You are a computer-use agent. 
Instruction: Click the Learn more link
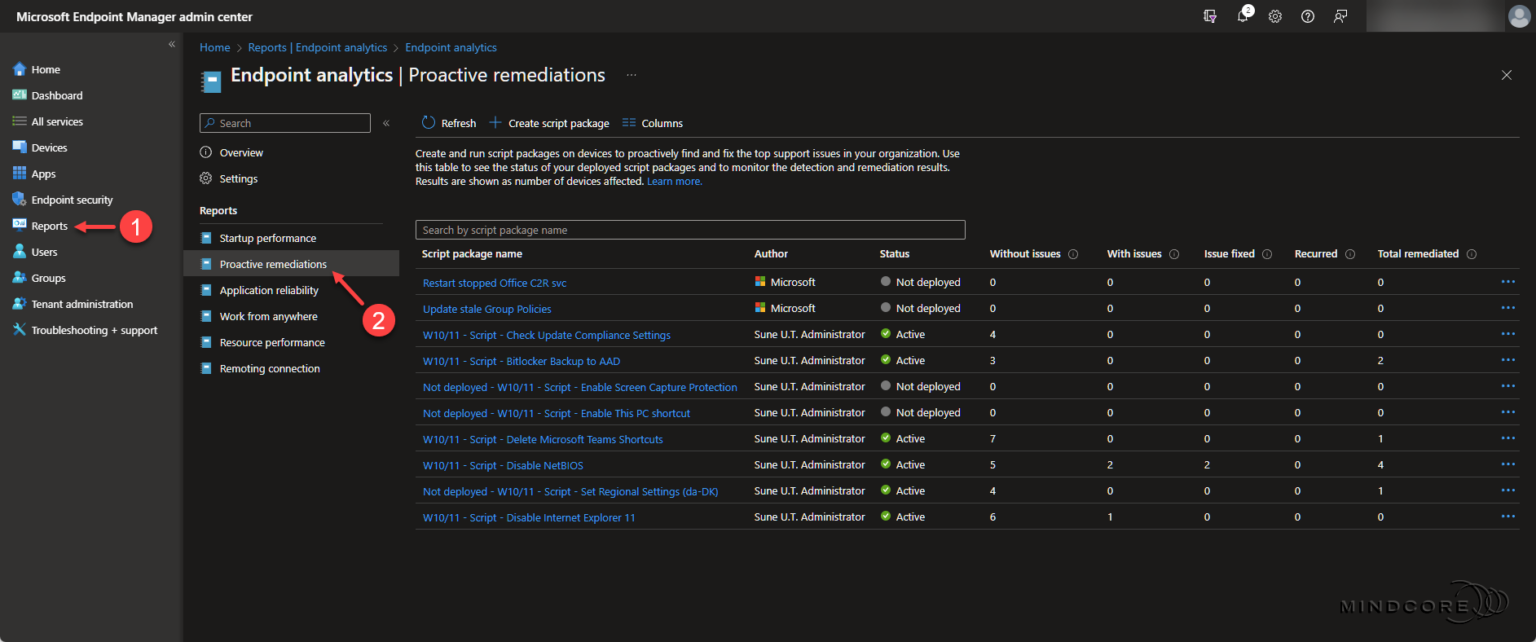point(674,181)
